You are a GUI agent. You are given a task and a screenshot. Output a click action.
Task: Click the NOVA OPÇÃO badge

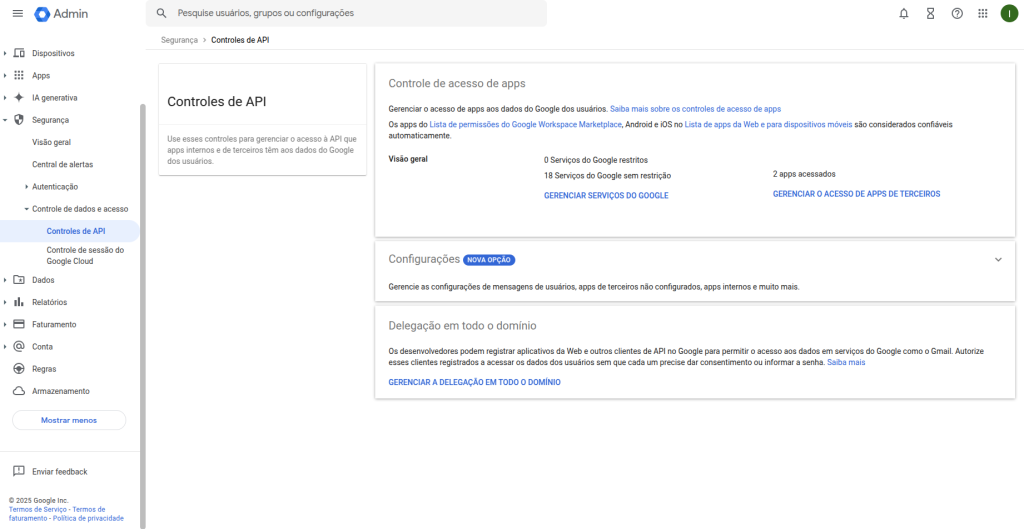pos(489,260)
